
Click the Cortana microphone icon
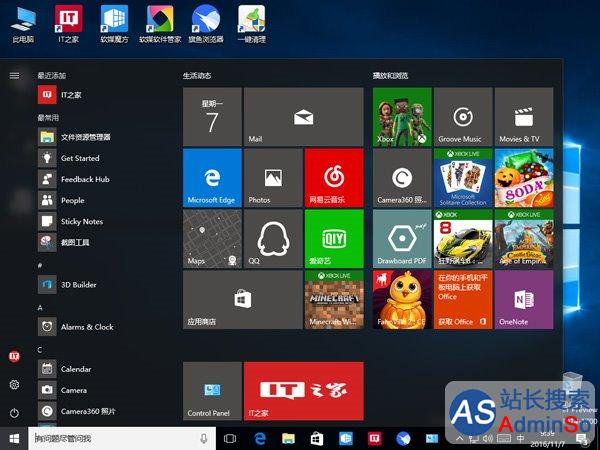pyautogui.click(x=204, y=439)
